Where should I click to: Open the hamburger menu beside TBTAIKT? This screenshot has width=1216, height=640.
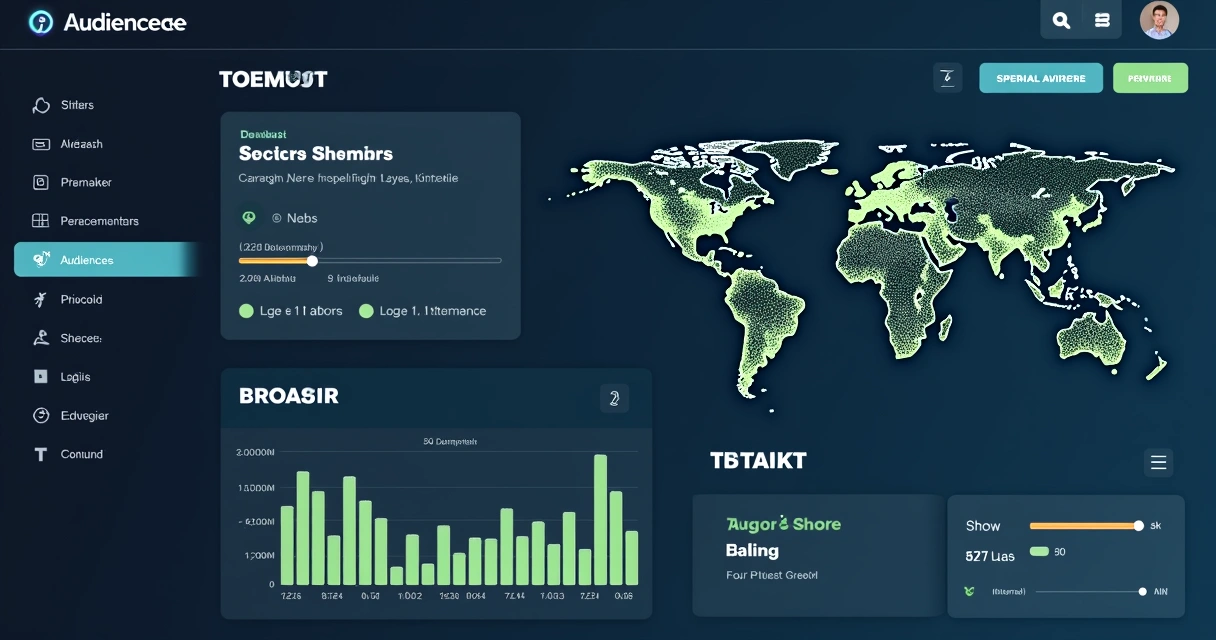click(1158, 462)
